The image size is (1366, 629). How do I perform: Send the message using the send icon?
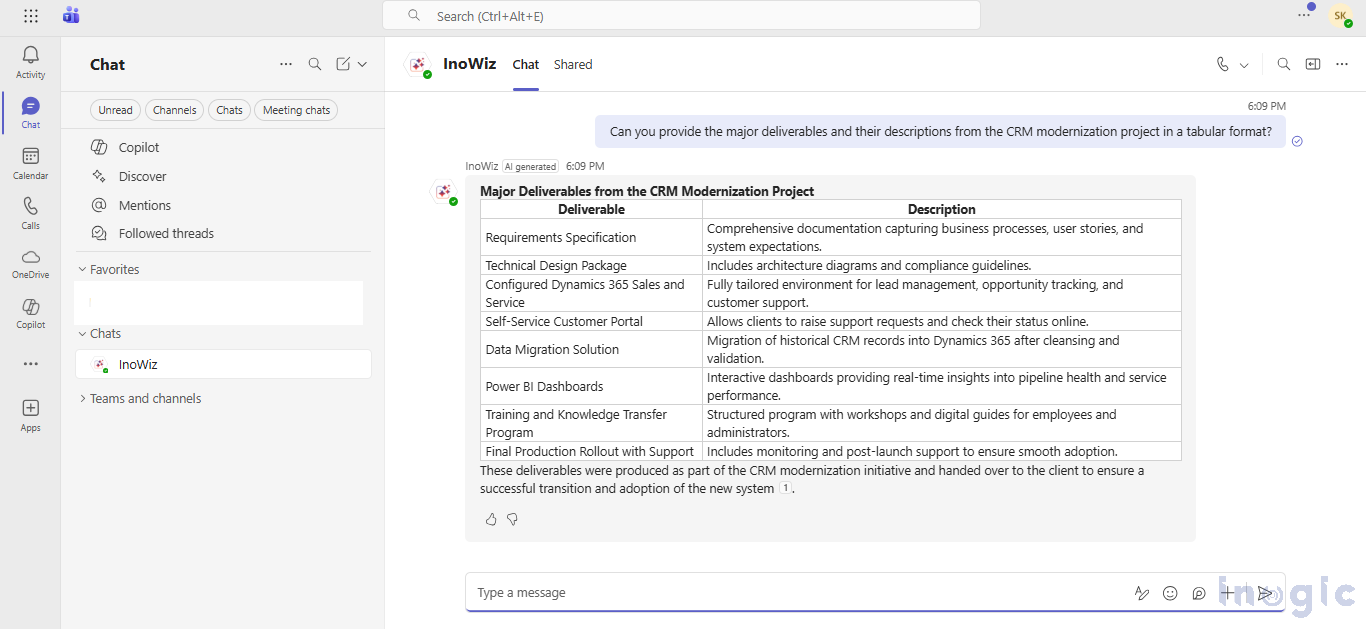click(1266, 593)
